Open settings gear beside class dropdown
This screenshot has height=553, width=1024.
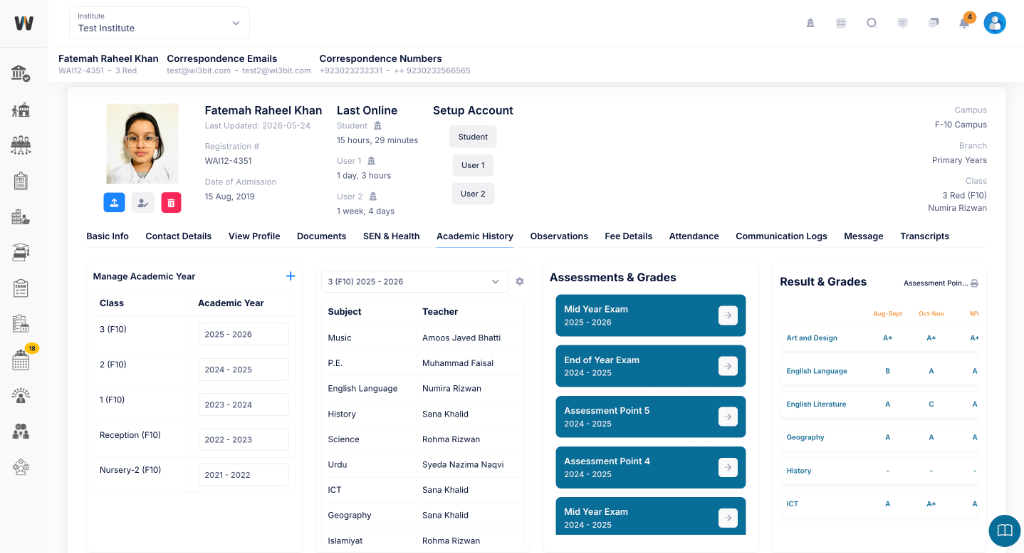[x=520, y=281]
